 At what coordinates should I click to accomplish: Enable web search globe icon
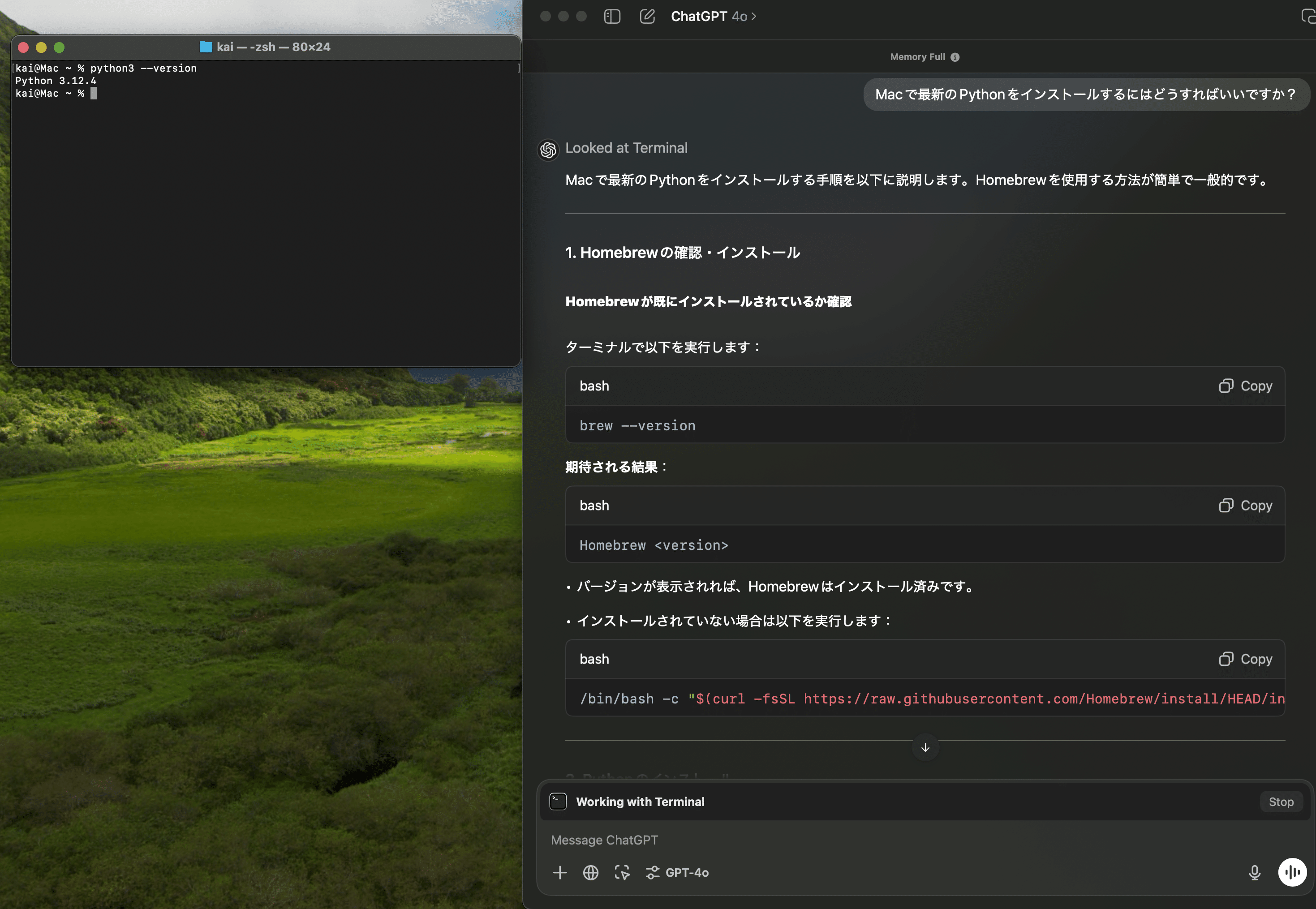591,873
